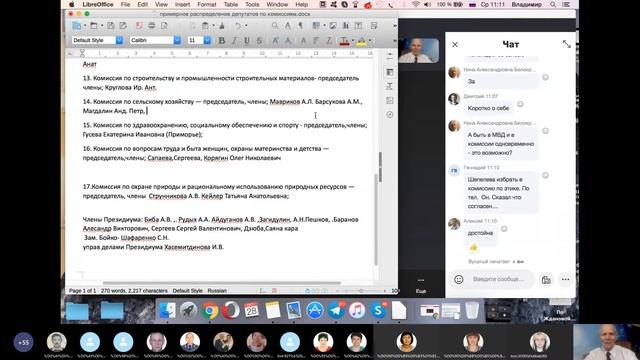
Task: Expand the Insert Table dropdown arrow
Action: click(x=324, y=26)
